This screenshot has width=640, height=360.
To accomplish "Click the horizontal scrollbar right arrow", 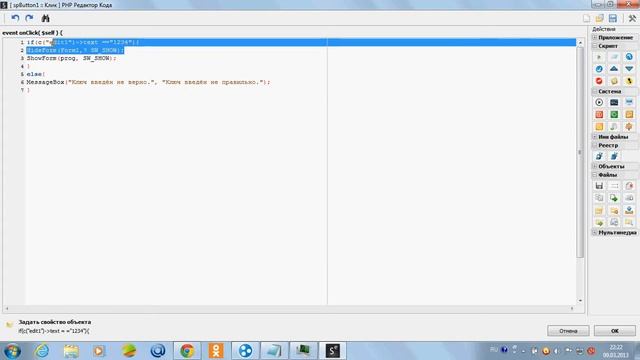I will click(x=572, y=309).
